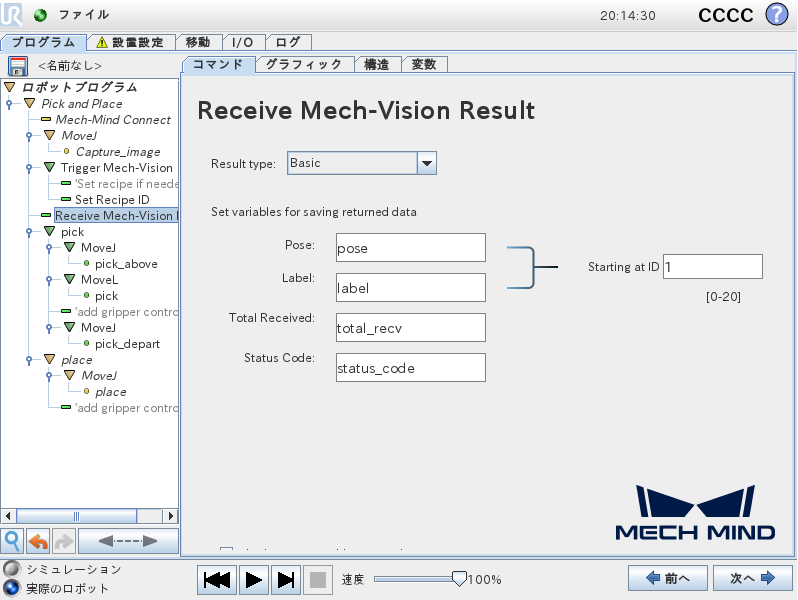Adjust the 速度 speed slider

click(x=459, y=578)
